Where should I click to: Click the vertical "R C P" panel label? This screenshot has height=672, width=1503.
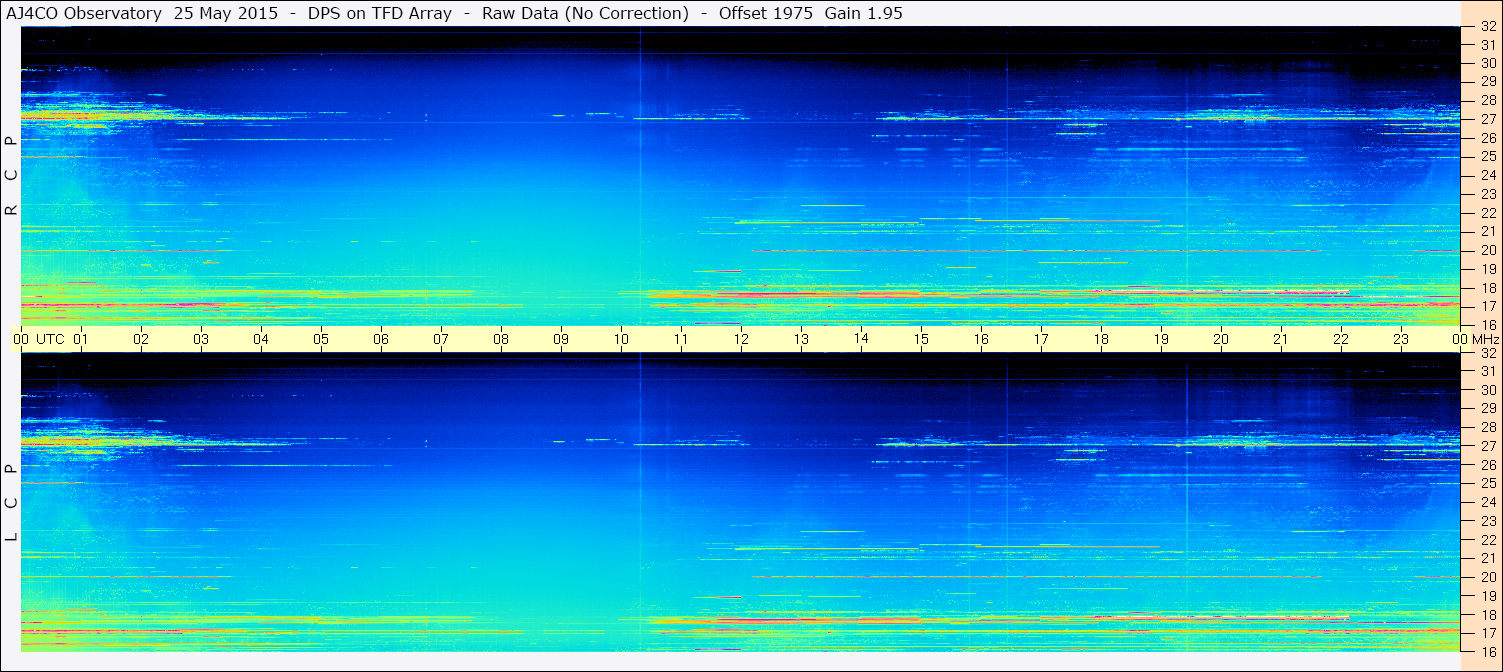point(11,176)
